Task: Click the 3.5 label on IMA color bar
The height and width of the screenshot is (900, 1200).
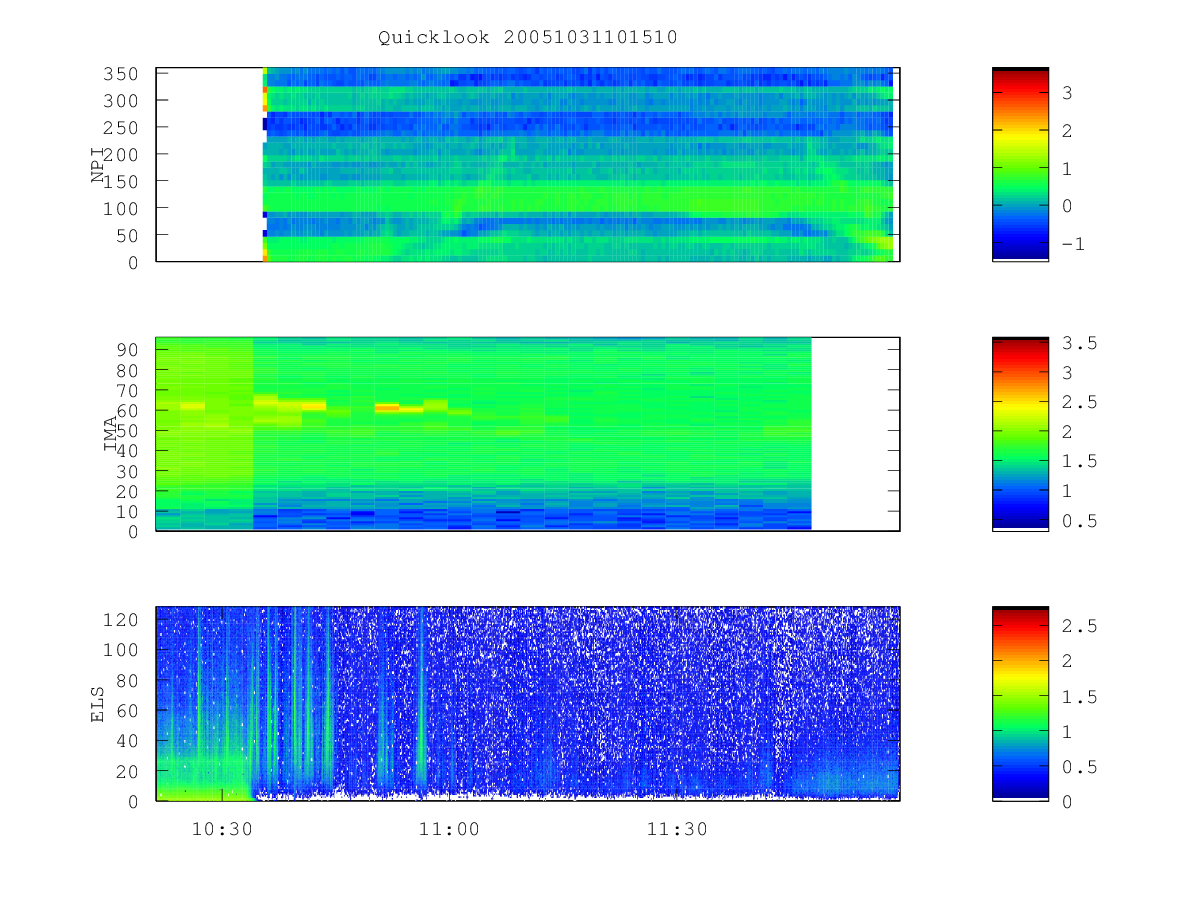Action: coord(1079,343)
